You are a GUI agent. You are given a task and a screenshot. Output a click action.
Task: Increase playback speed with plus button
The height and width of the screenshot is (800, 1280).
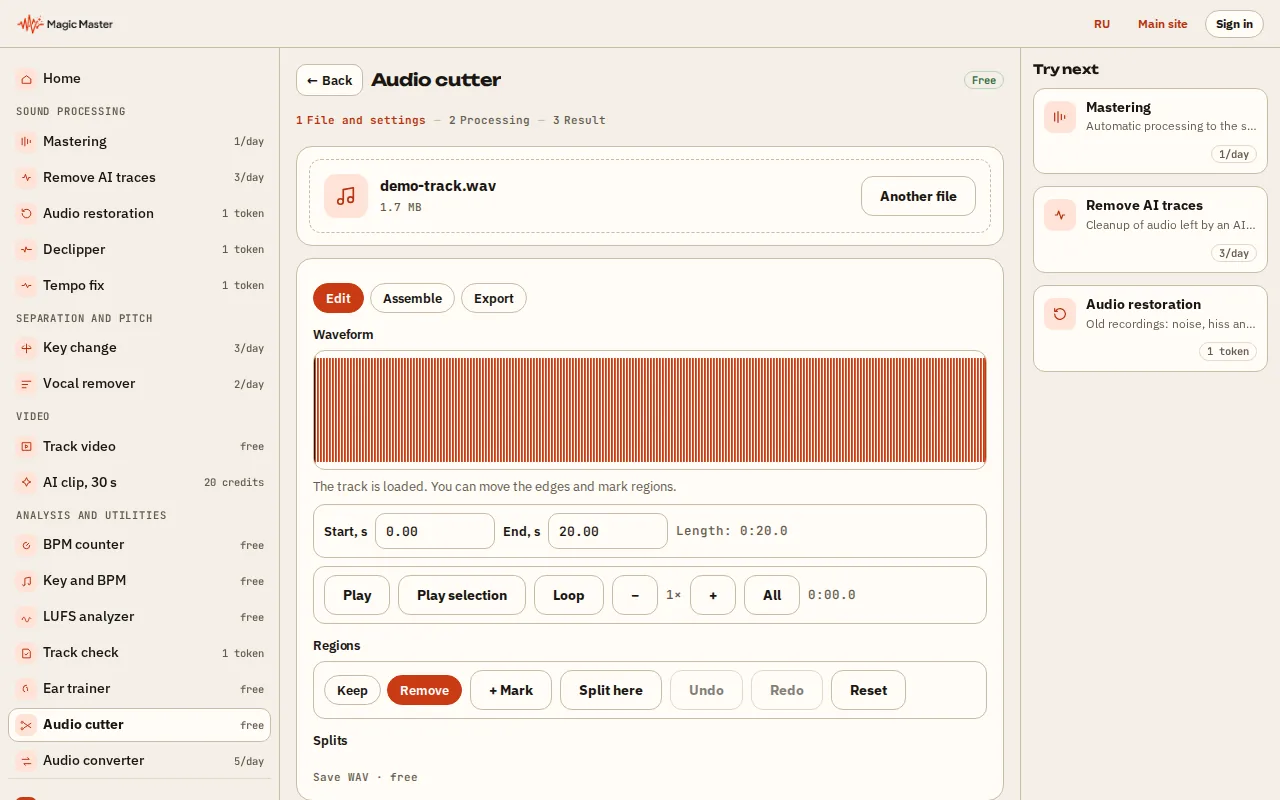(713, 595)
